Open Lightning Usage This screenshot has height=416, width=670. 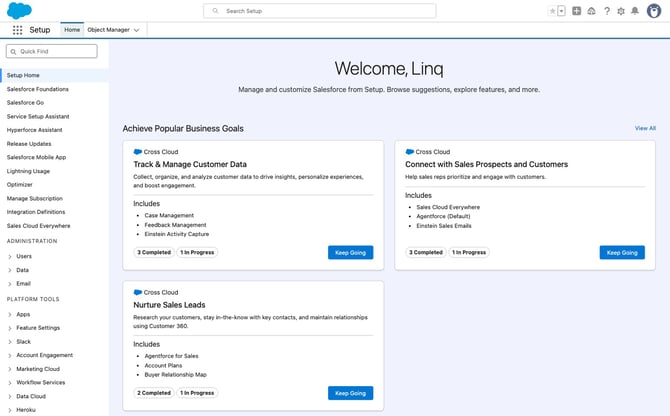[x=28, y=171]
